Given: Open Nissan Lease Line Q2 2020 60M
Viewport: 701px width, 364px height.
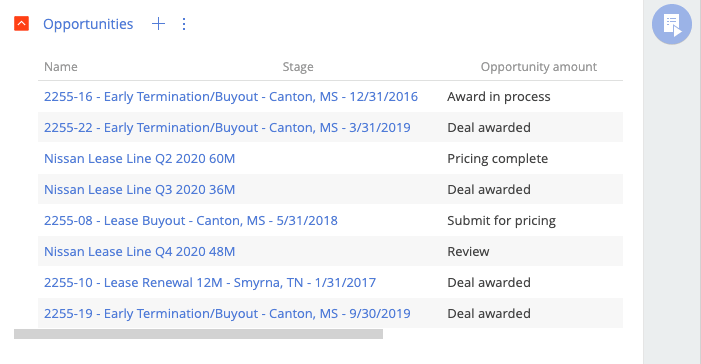Looking at the screenshot, I should [139, 158].
